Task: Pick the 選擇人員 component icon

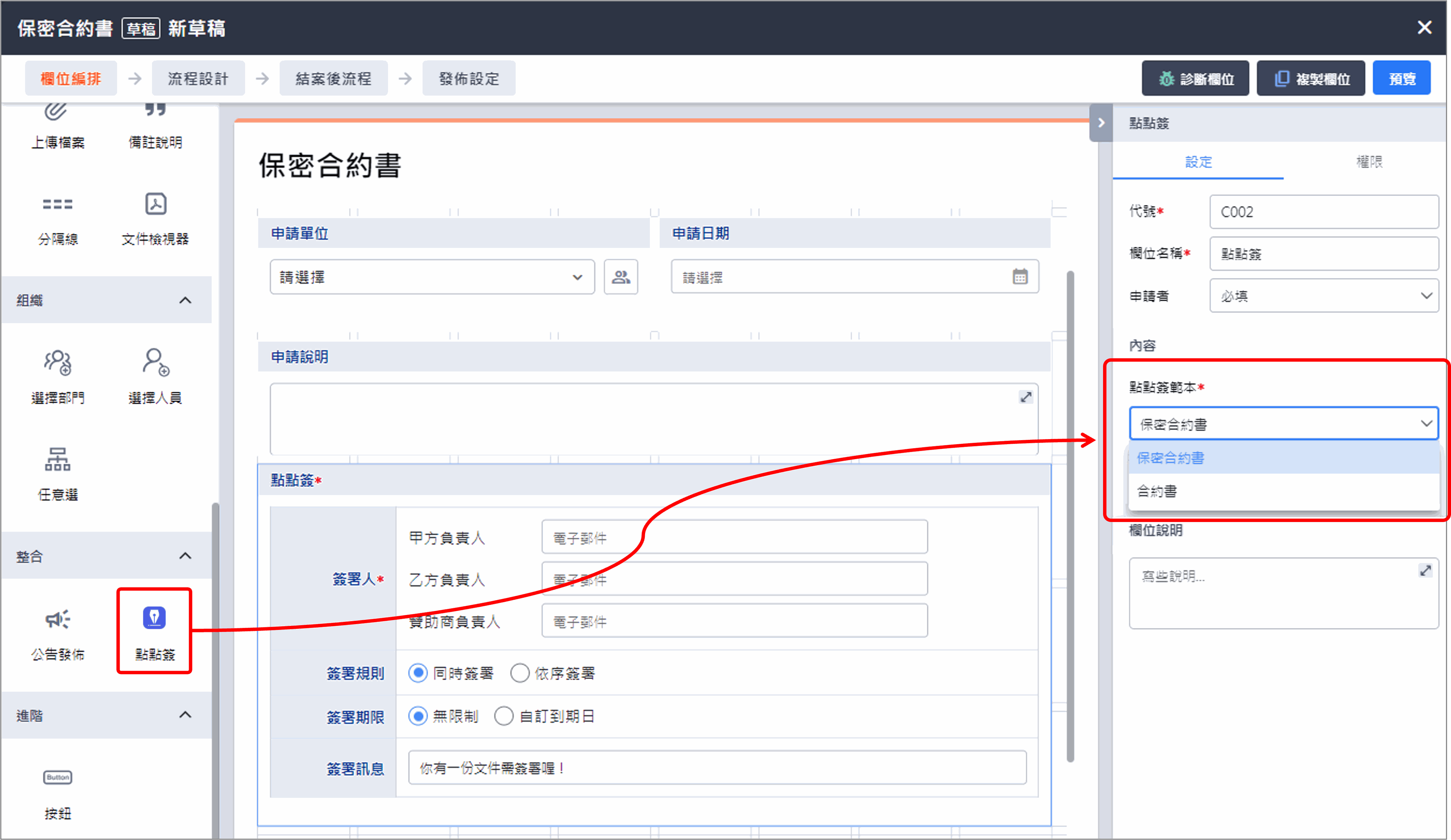Action: pos(155,362)
